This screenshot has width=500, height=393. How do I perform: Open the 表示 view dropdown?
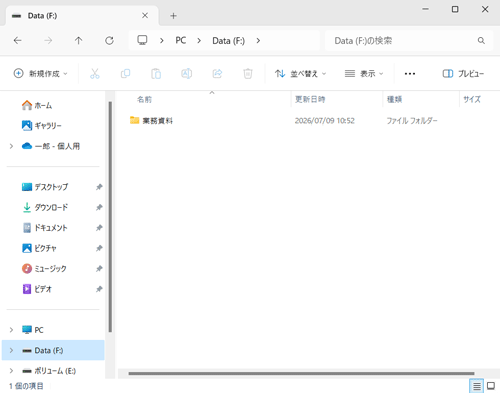364,74
